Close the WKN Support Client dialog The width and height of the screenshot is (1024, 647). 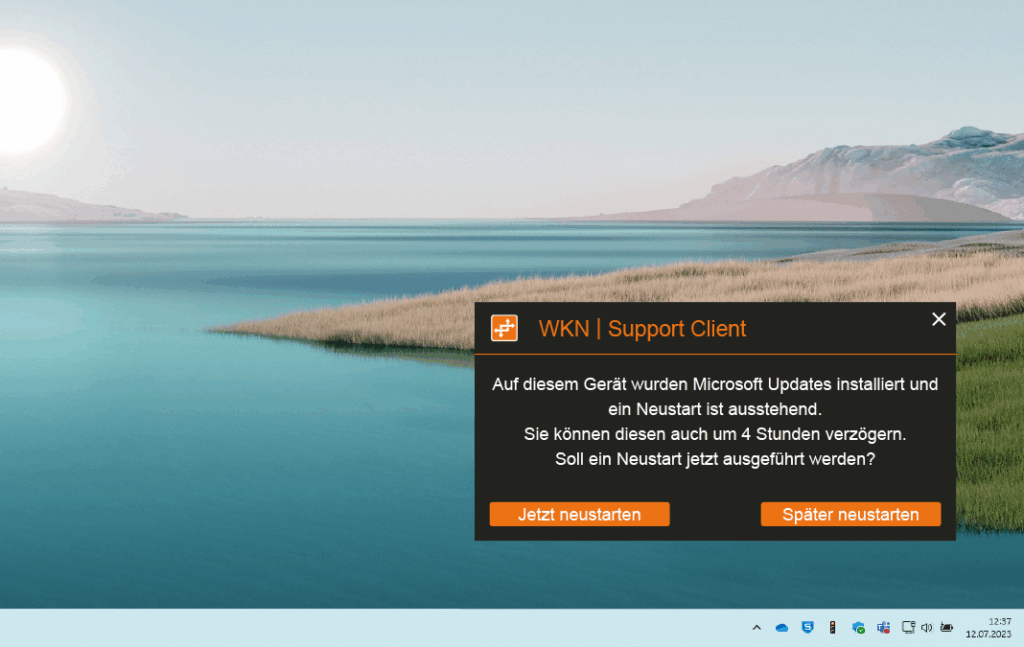point(938,319)
